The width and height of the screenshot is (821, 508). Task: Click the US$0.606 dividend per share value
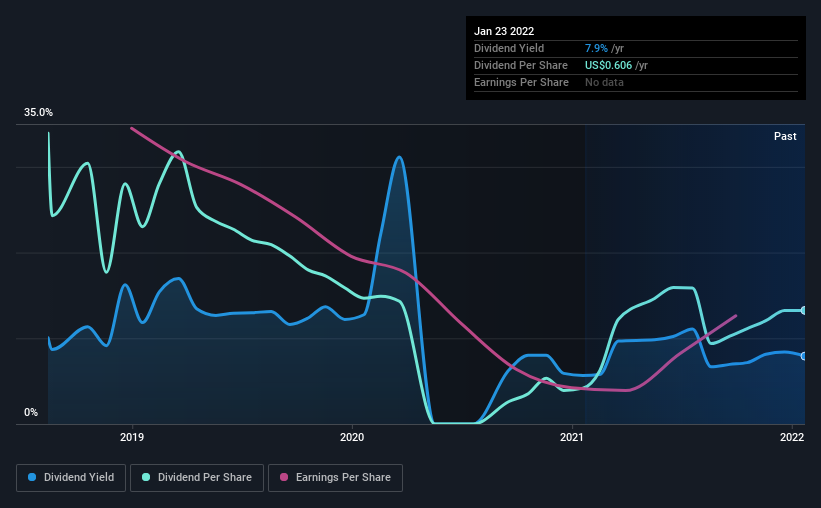(x=608, y=65)
